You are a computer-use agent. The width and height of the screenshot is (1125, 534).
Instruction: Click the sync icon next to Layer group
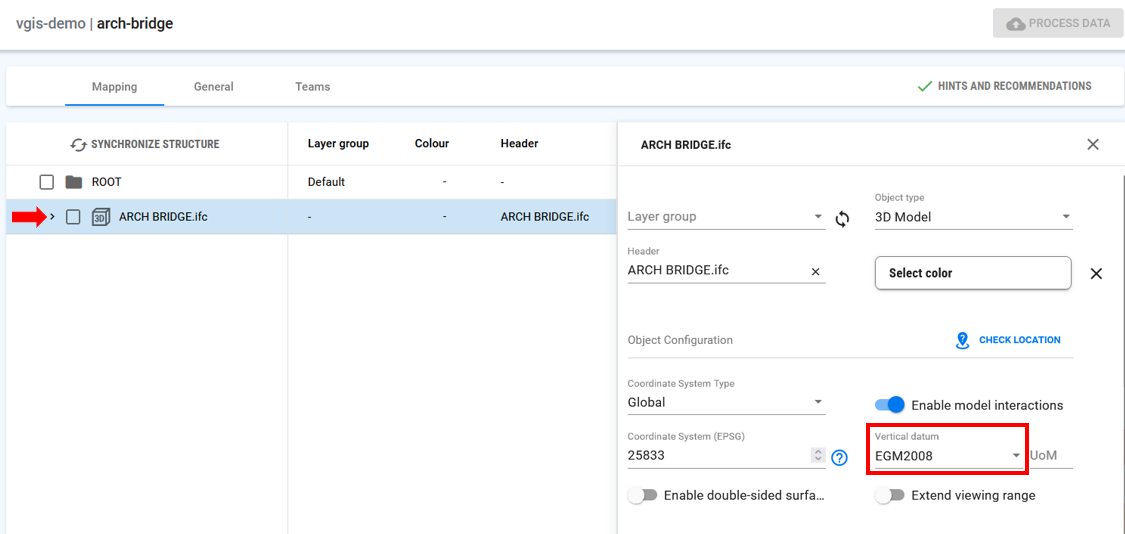click(x=843, y=219)
